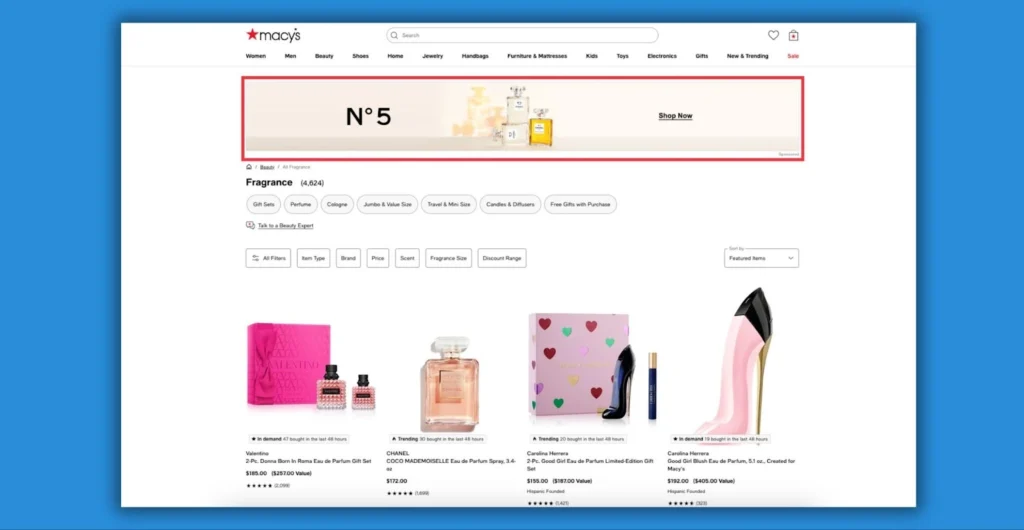The image size is (1024, 530).
Task: Open New & Trending menu
Action: [x=747, y=56]
